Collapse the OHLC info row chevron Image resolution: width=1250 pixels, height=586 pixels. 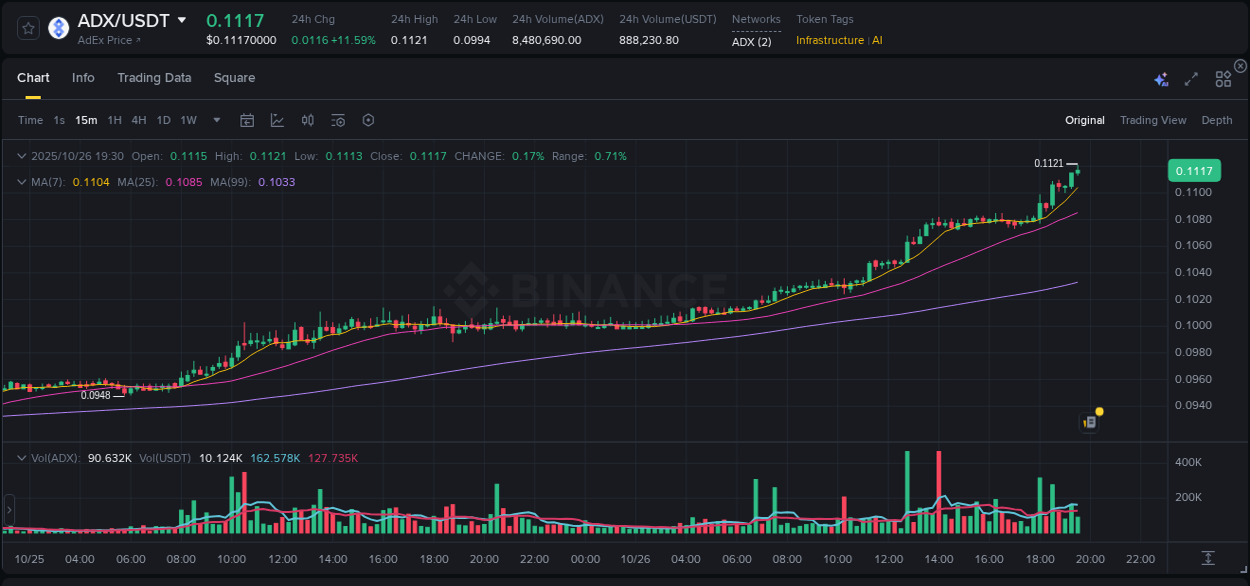22,156
